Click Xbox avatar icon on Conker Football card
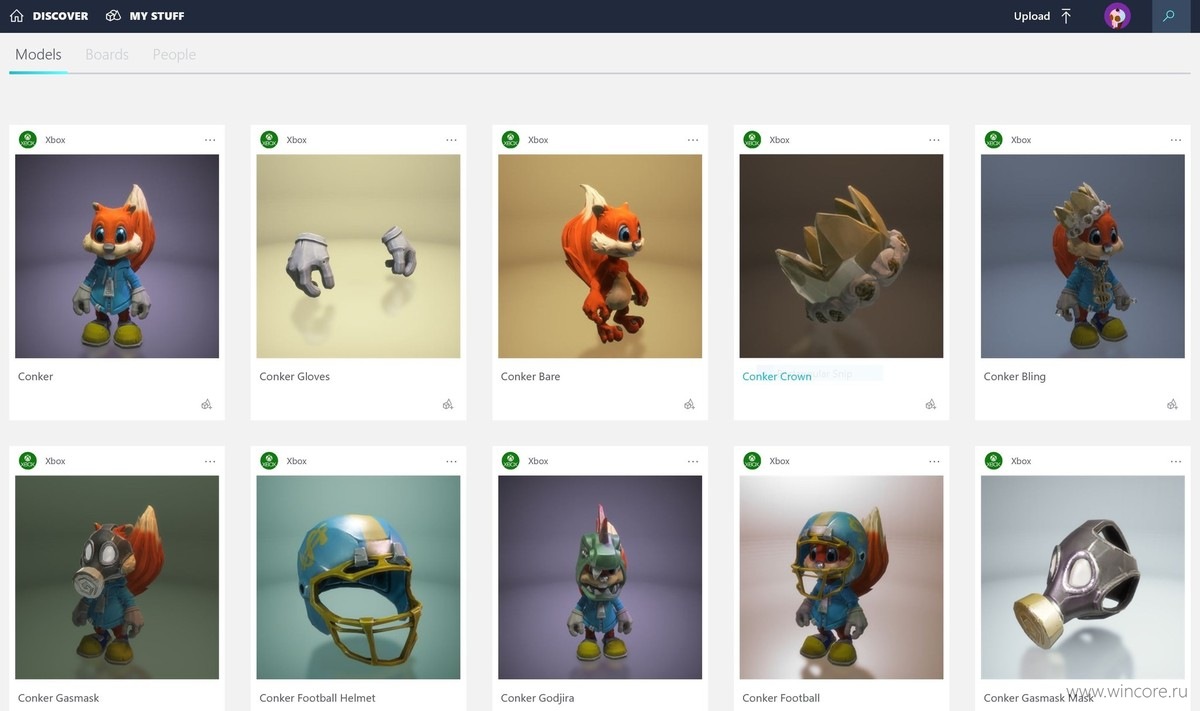 [x=752, y=461]
